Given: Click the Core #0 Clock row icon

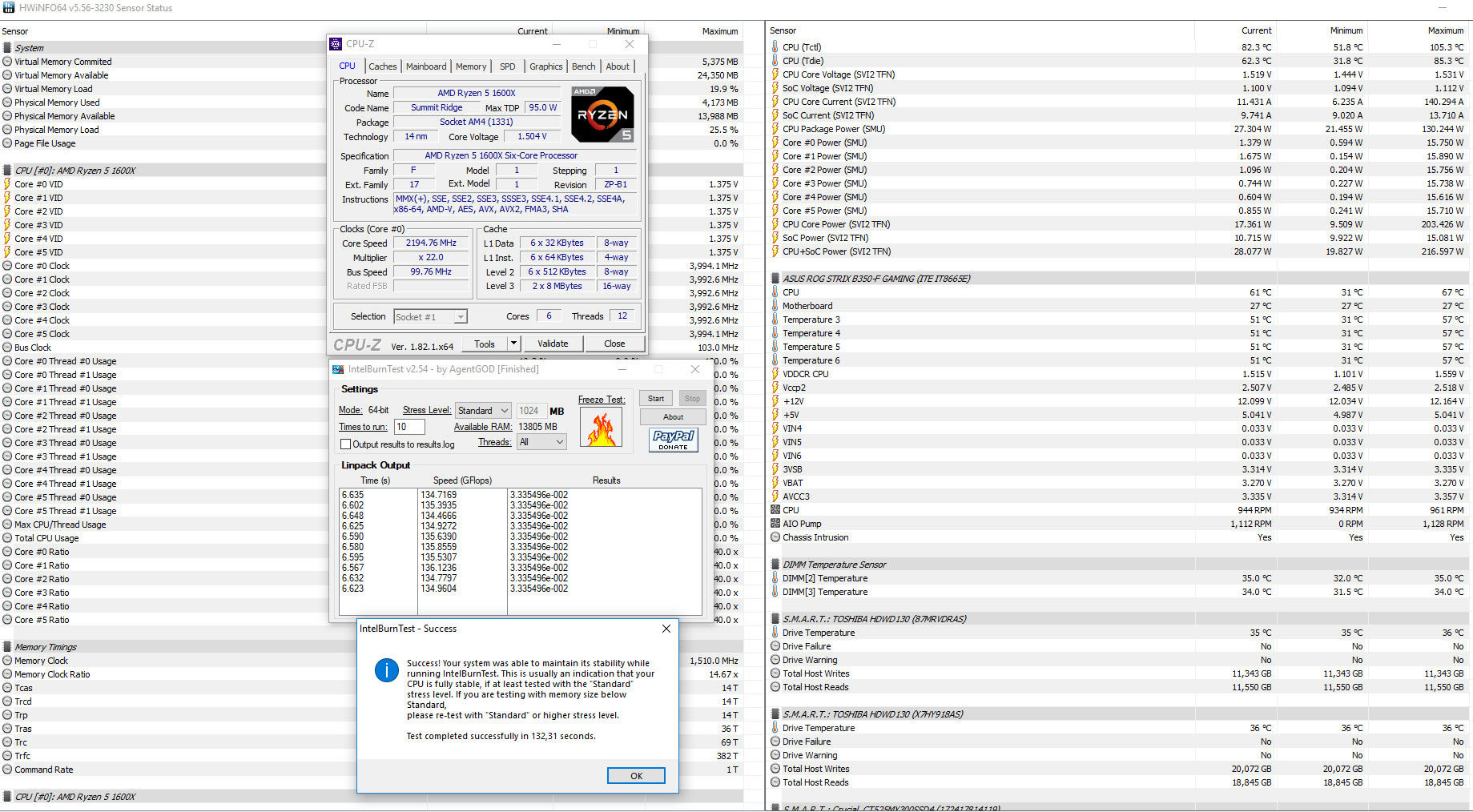Looking at the screenshot, I should point(7,266).
